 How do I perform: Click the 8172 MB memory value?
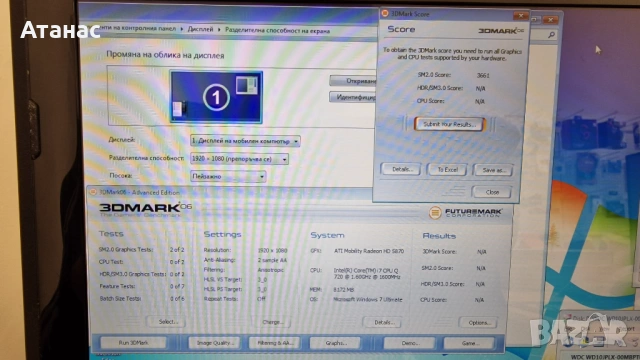click(344, 289)
